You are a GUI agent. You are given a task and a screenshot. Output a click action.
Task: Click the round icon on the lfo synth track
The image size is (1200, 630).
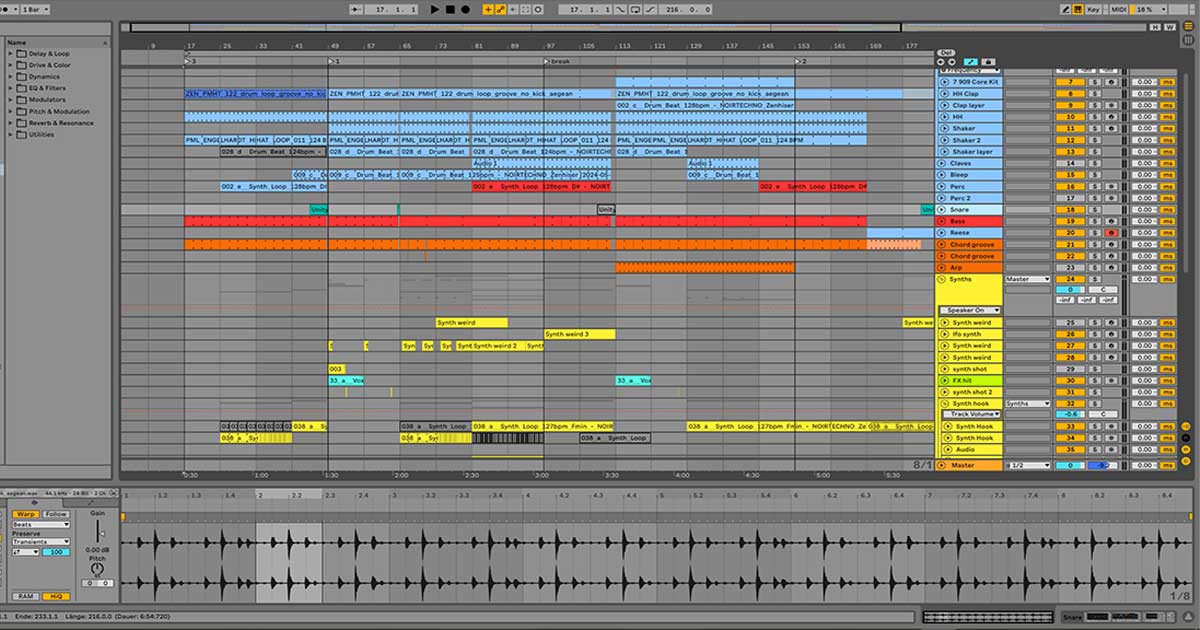pos(942,334)
